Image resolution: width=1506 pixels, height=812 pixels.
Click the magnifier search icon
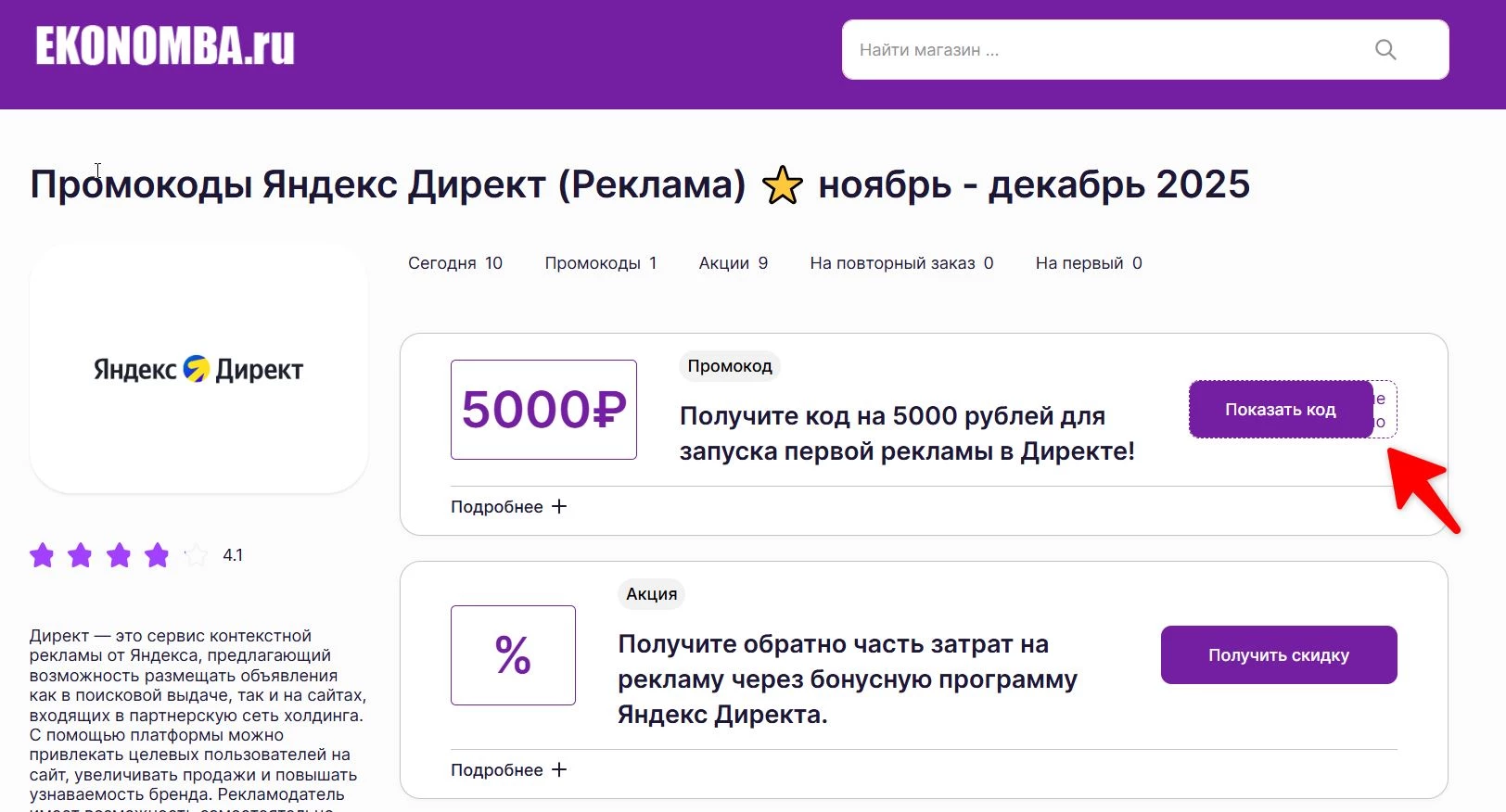pos(1385,50)
